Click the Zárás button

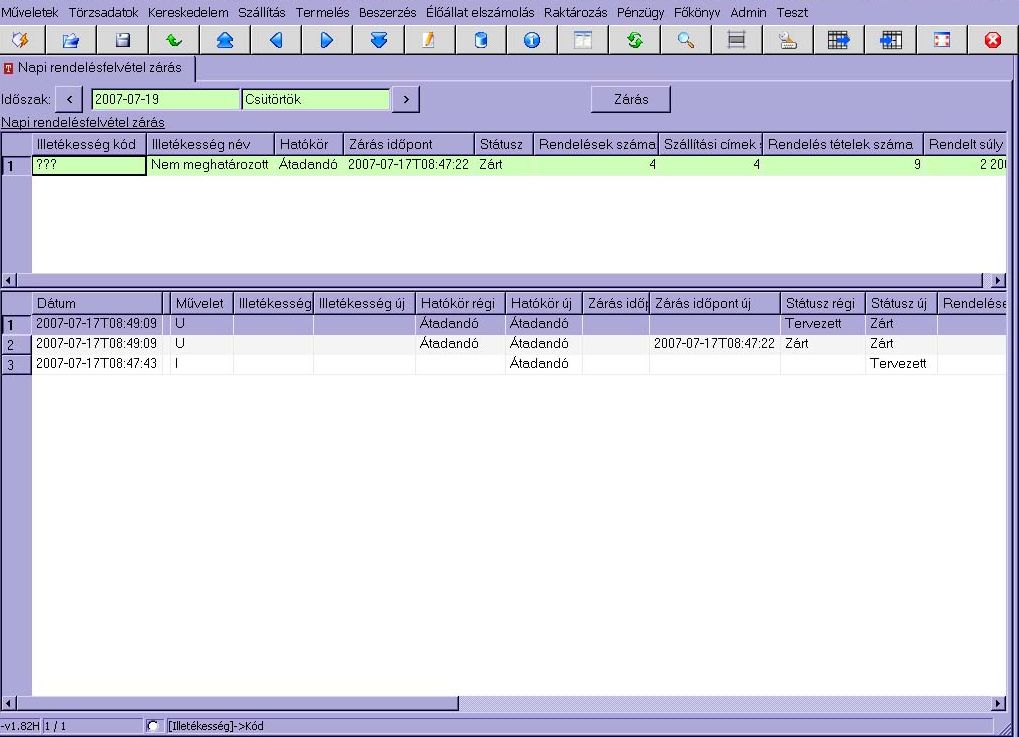tap(631, 99)
